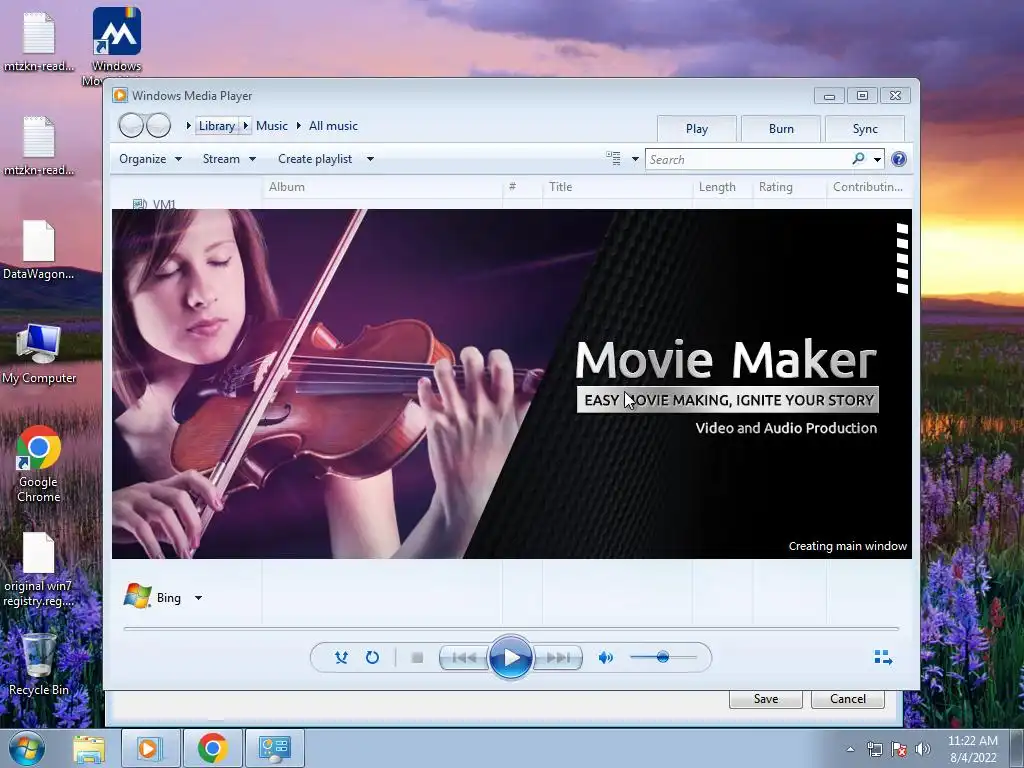Screen dimensions: 1024x768
Task: Select the VM1 item in navigation pane
Action: point(155,204)
